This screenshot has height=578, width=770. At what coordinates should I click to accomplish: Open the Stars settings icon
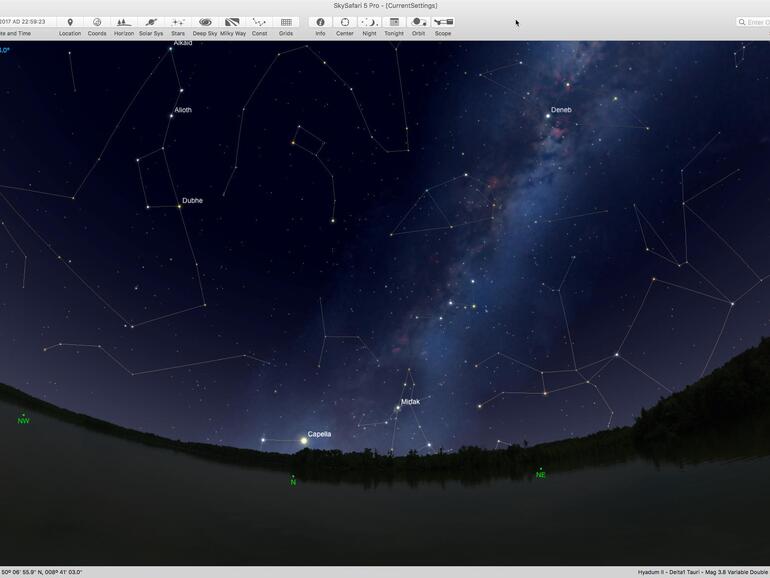pyautogui.click(x=178, y=22)
